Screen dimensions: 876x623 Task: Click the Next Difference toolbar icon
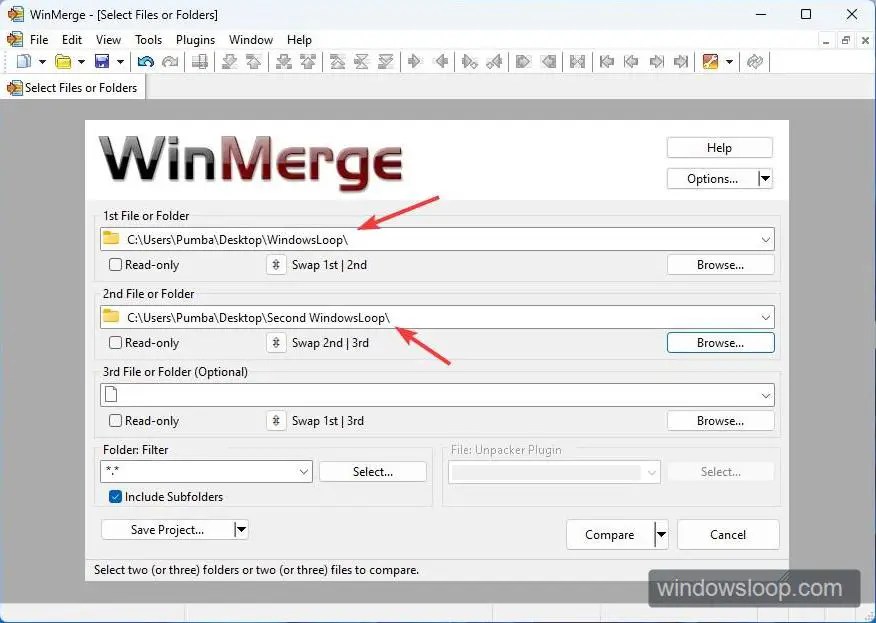point(230,61)
